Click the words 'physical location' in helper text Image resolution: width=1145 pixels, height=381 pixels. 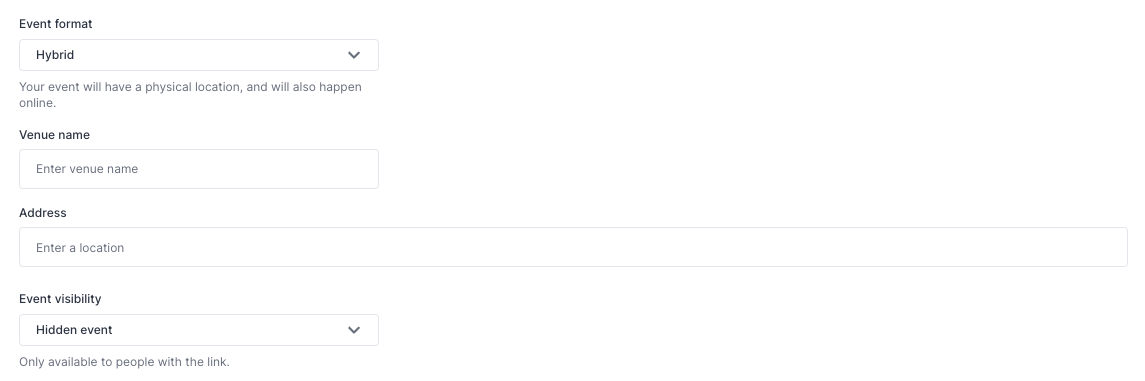point(193,87)
